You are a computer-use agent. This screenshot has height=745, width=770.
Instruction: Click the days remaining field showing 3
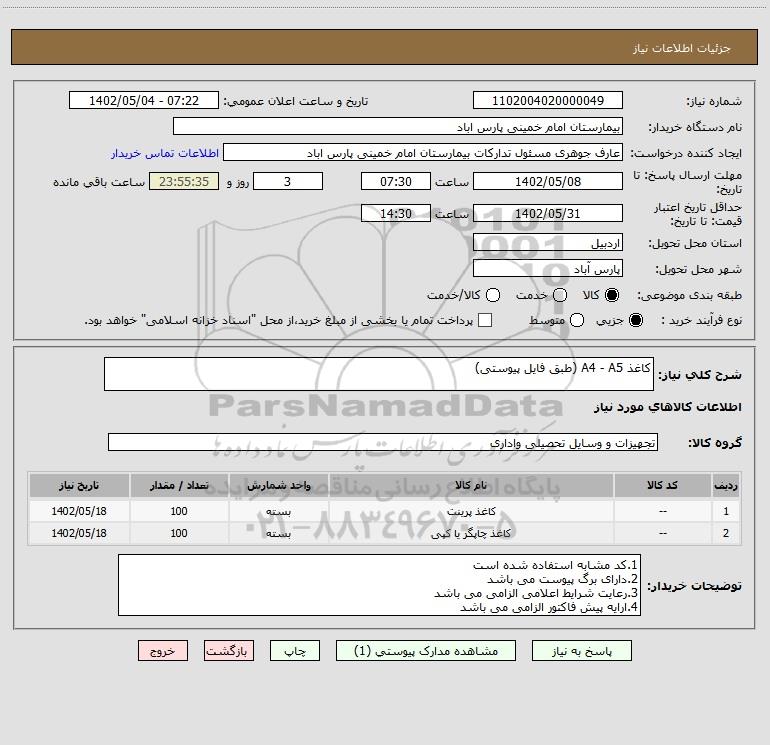pos(288,181)
